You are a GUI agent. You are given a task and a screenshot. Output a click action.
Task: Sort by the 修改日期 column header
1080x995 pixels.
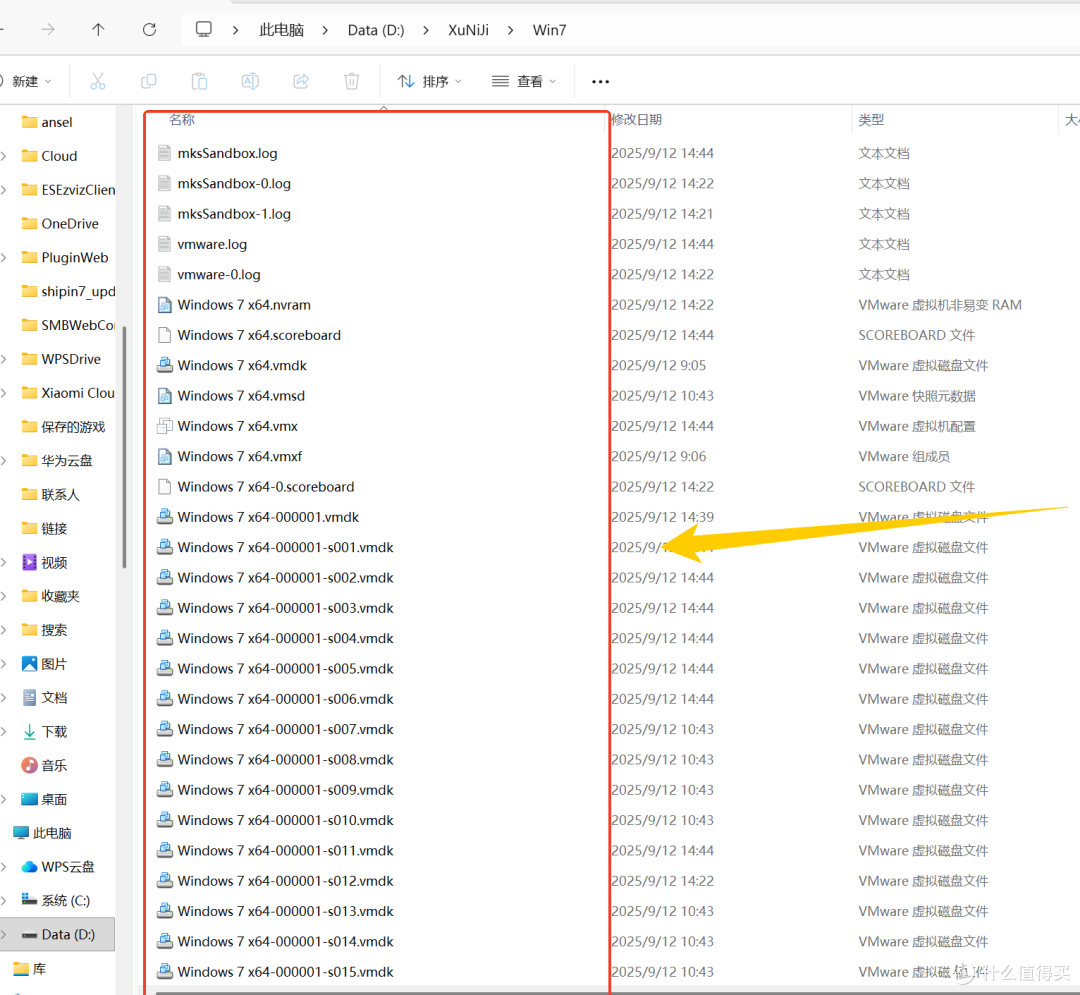[636, 119]
